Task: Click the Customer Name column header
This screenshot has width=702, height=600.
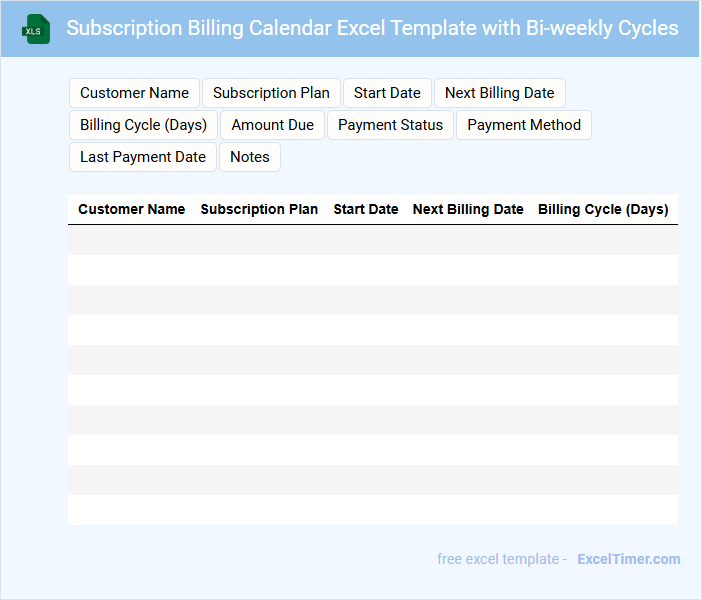Action: [131, 209]
